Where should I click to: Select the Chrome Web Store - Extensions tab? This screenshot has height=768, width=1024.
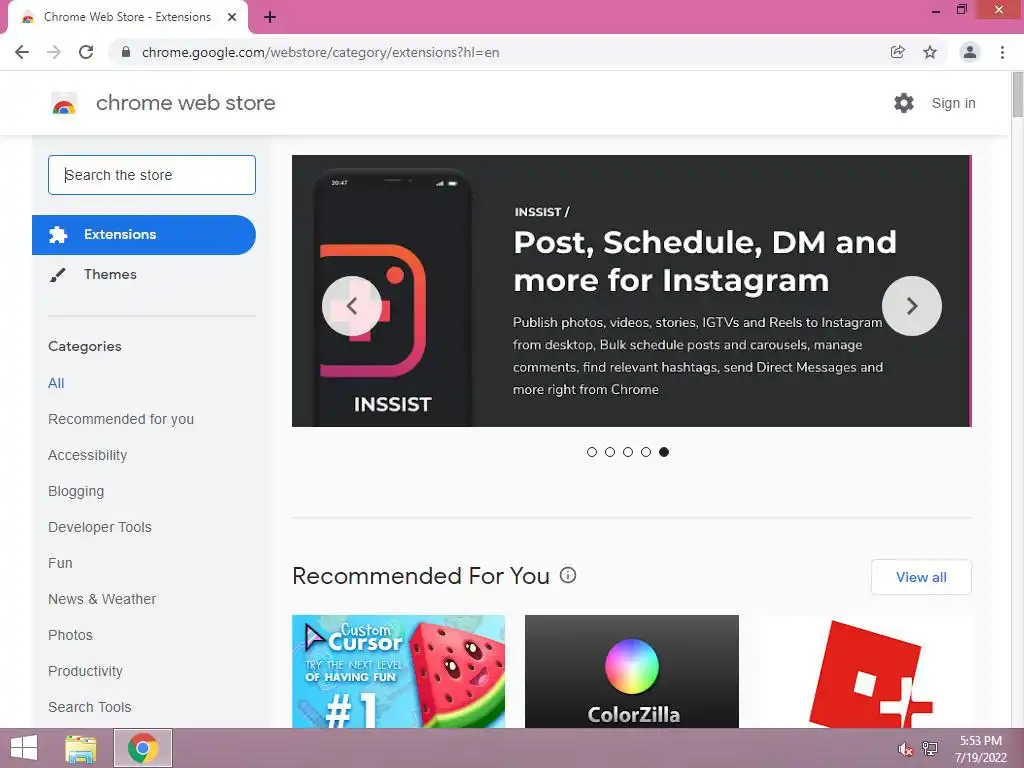point(127,17)
